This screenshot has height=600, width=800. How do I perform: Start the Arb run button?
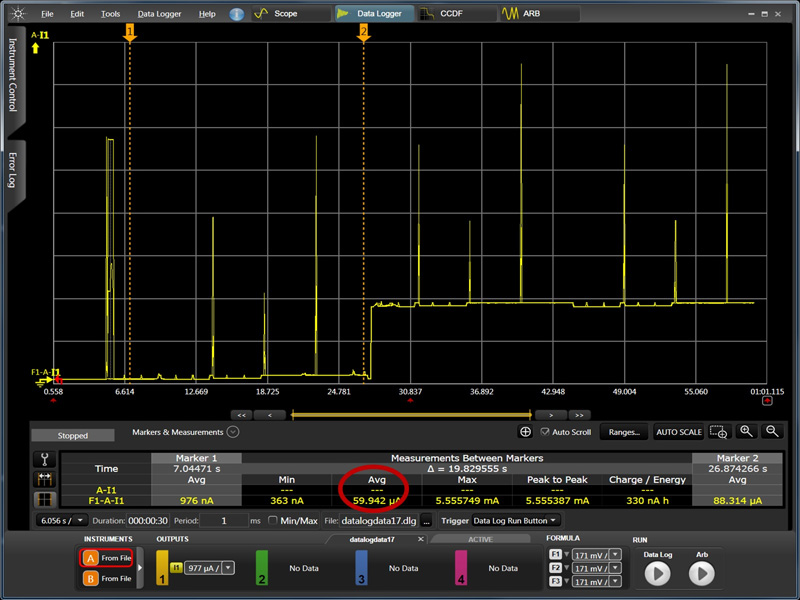click(x=702, y=573)
